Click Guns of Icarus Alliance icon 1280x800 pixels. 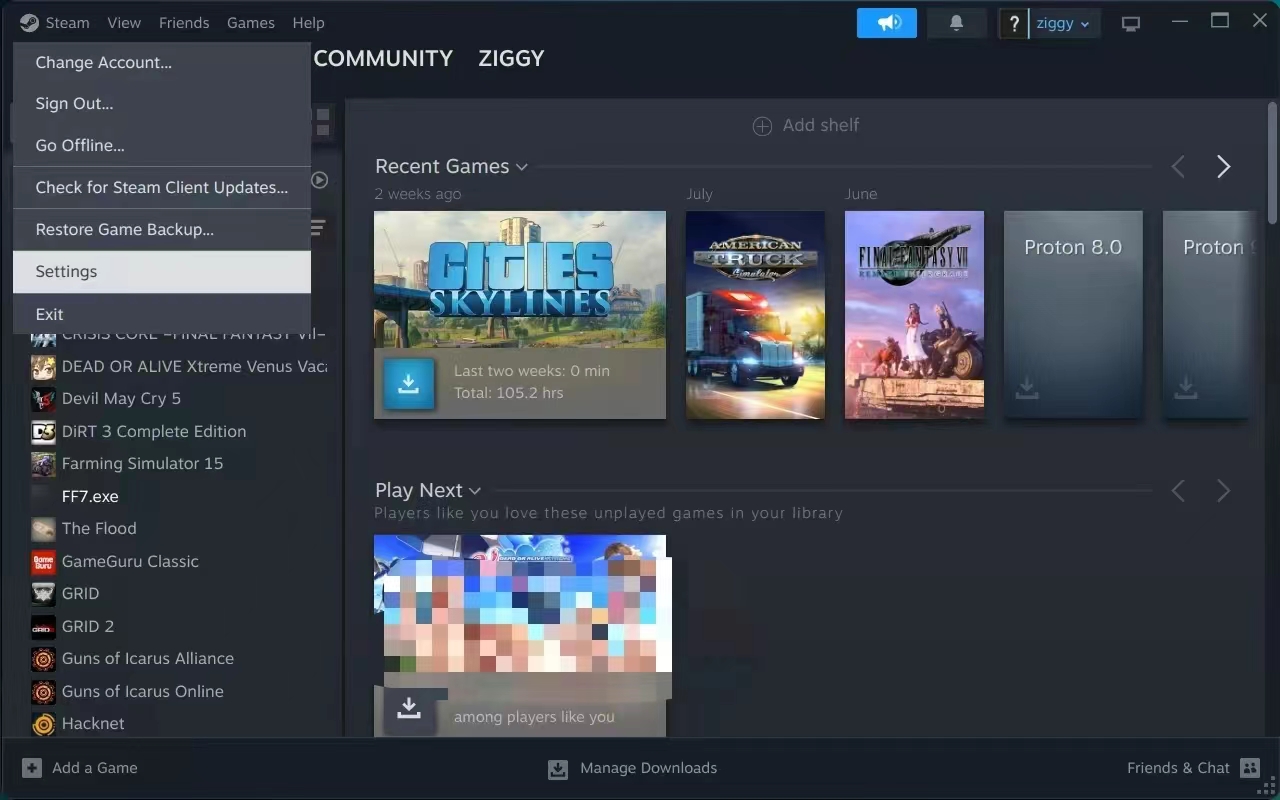tap(43, 659)
